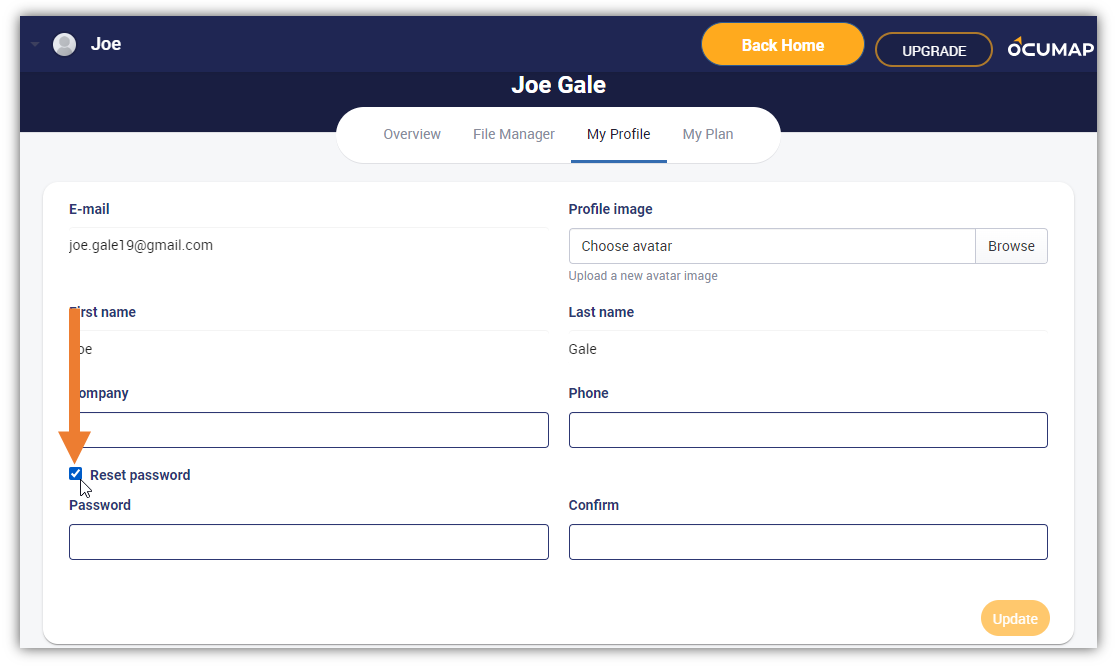
Task: Click the joe.gale19@gmail.com email text
Action: [141, 245]
